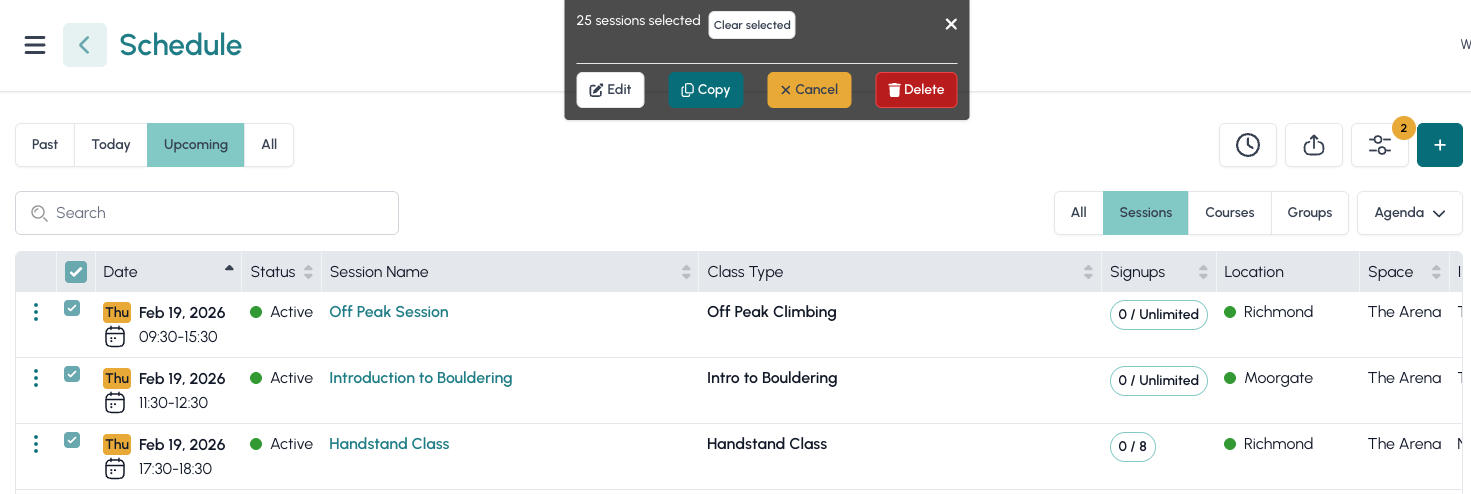1471x494 pixels.
Task: Open the hamburger navigation menu
Action: tap(35, 45)
